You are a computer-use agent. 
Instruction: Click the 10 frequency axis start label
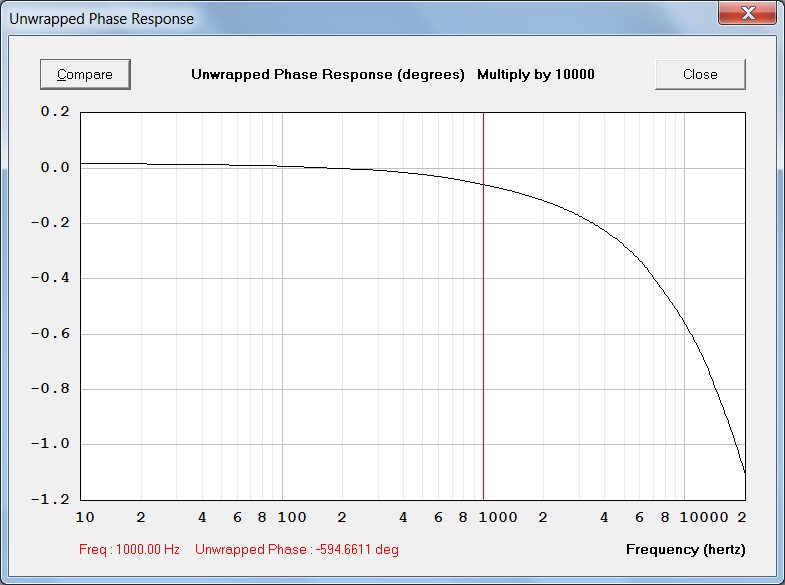(x=85, y=517)
